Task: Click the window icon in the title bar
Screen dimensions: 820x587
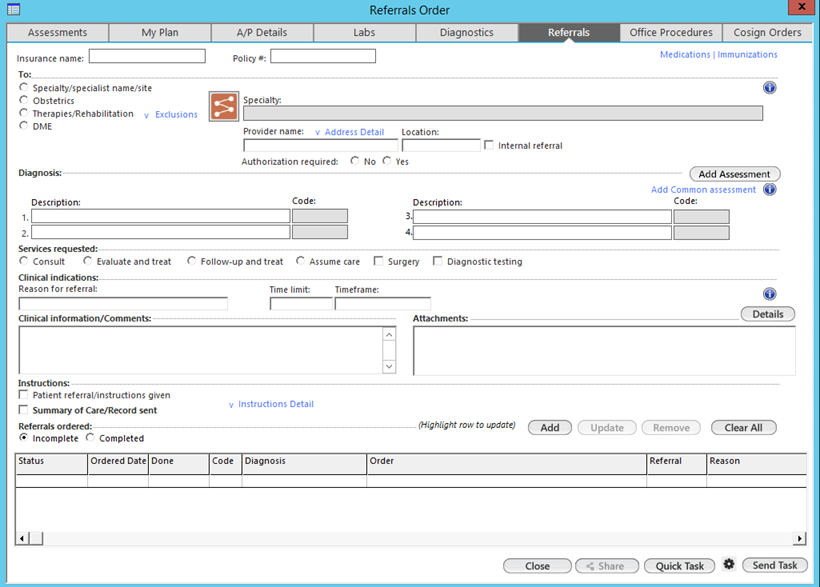Action: pyautogui.click(x=14, y=9)
